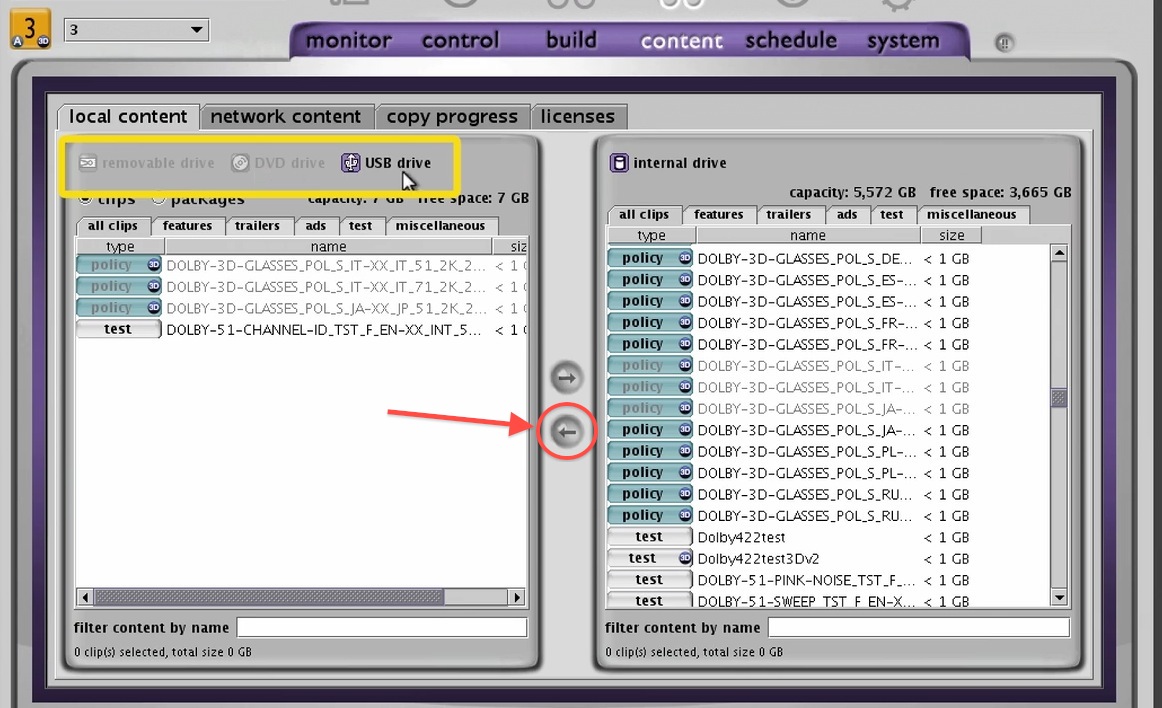
Task: Click the 3D badge on DOLBY-3D-GLASSES_POL_S_DE row
Action: (x=685, y=258)
